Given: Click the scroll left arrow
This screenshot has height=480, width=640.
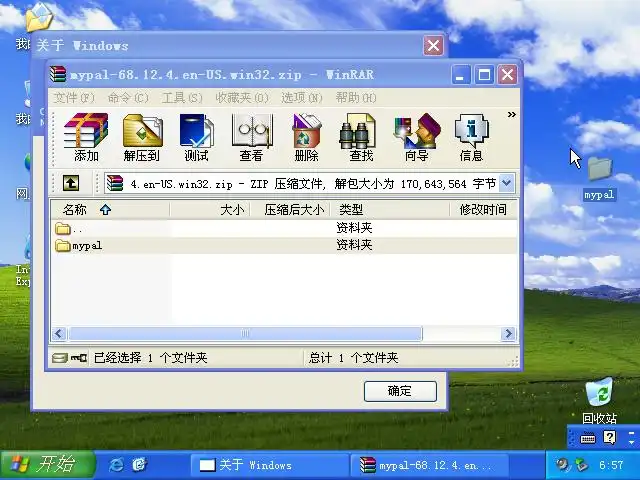Looking at the screenshot, I should point(59,333).
